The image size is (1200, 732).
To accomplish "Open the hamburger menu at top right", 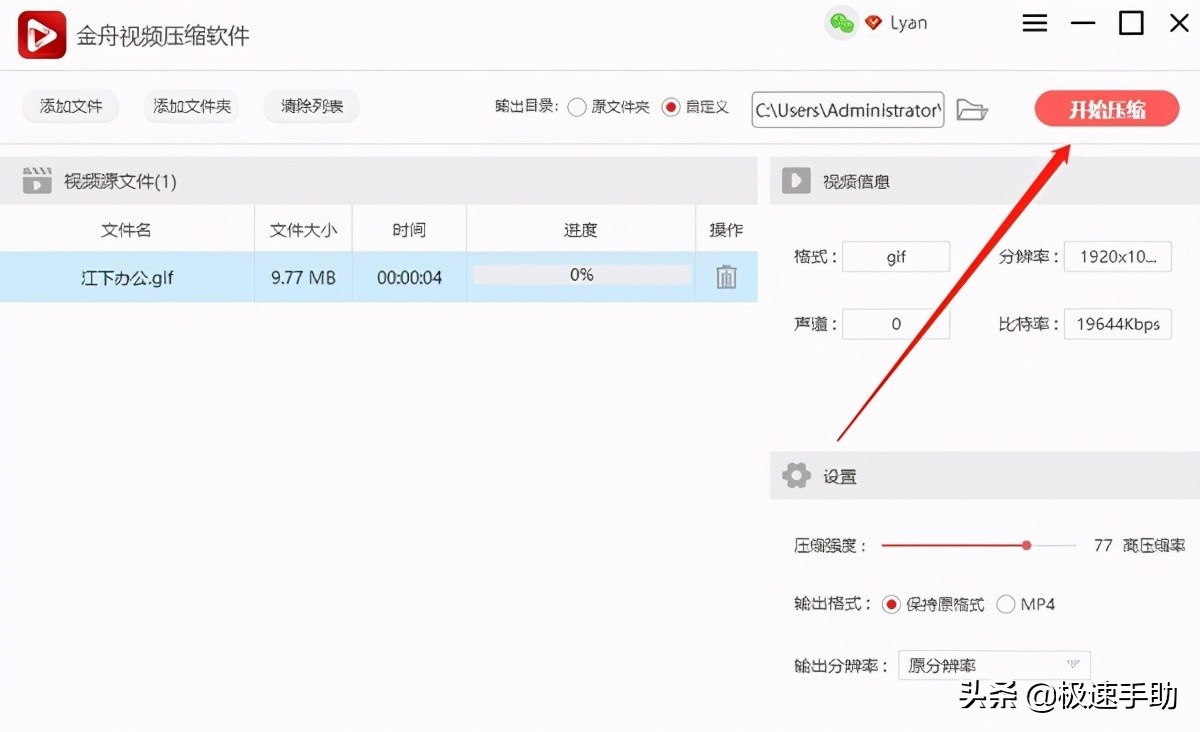I will (1035, 22).
